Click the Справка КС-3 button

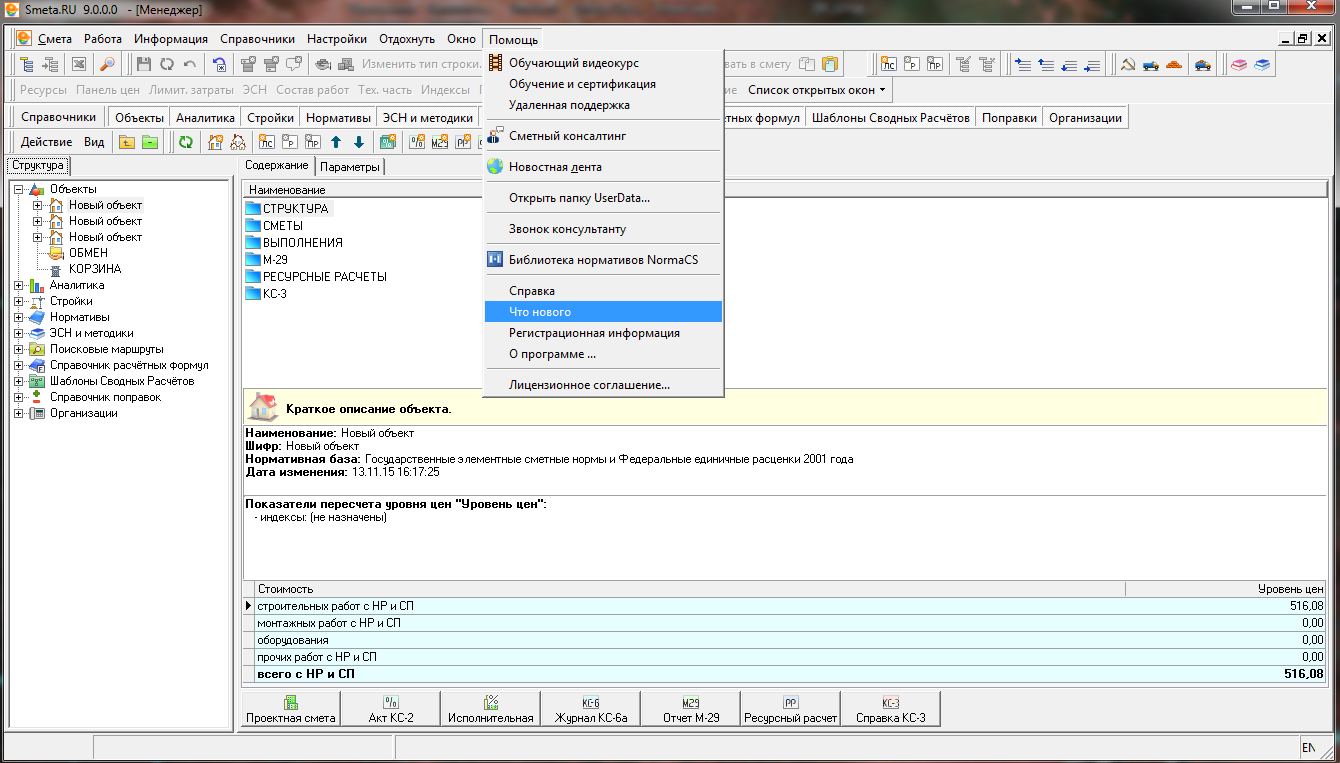pyautogui.click(x=891, y=709)
